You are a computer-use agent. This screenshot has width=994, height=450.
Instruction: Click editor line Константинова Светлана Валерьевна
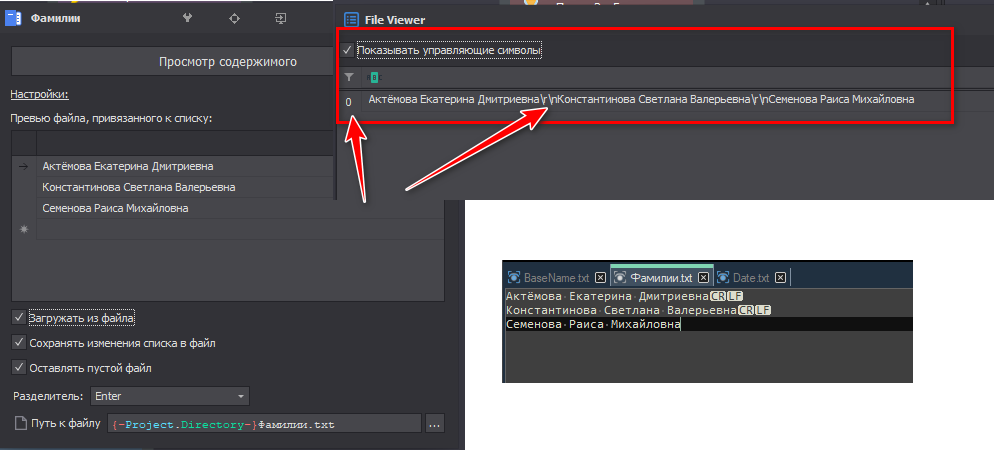pos(638,311)
